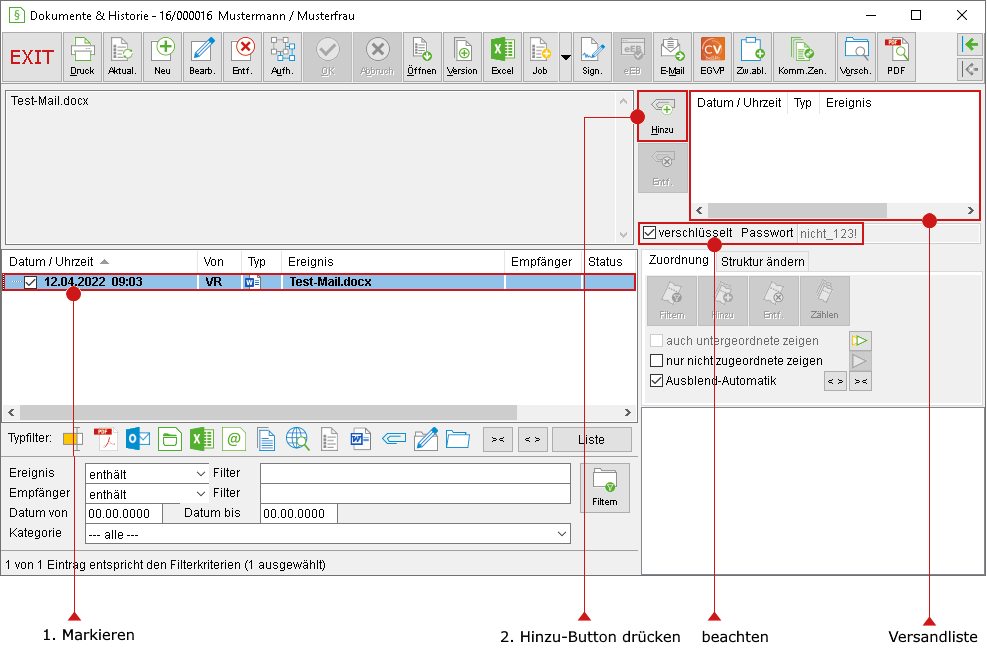
Task: Sort list by Empfänger column
Action: point(543,262)
